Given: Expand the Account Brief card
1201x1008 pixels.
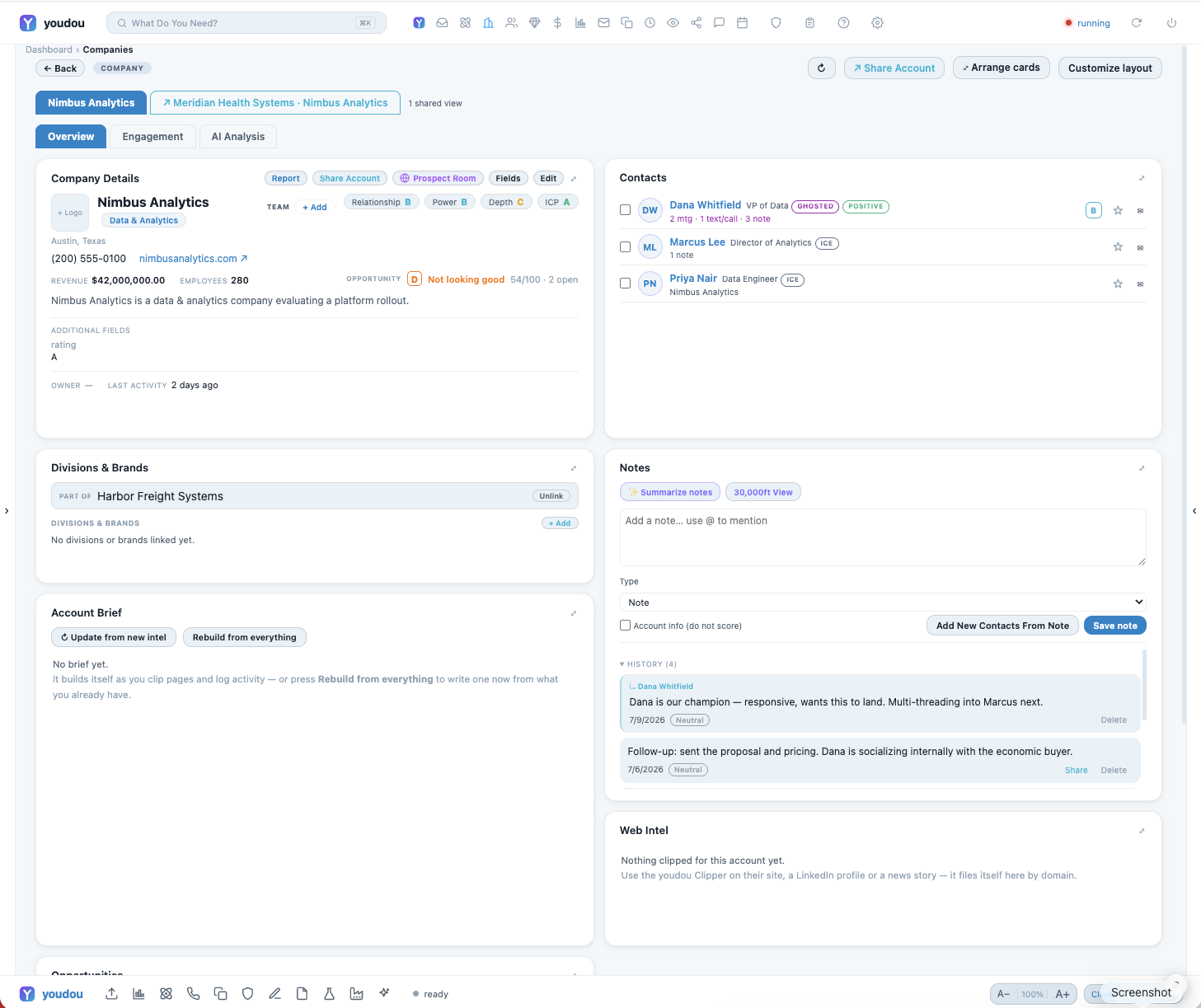Looking at the screenshot, I should coord(574,613).
